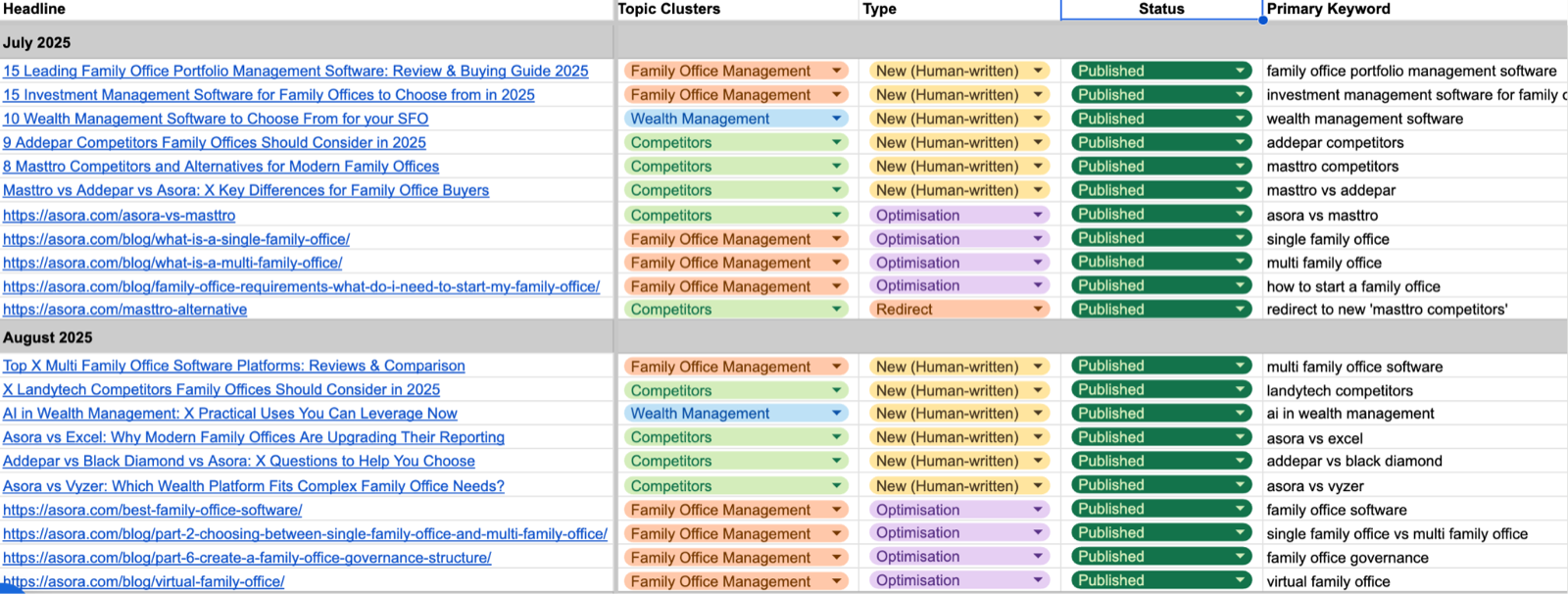Open family-office-requirements URL link

coord(301,286)
